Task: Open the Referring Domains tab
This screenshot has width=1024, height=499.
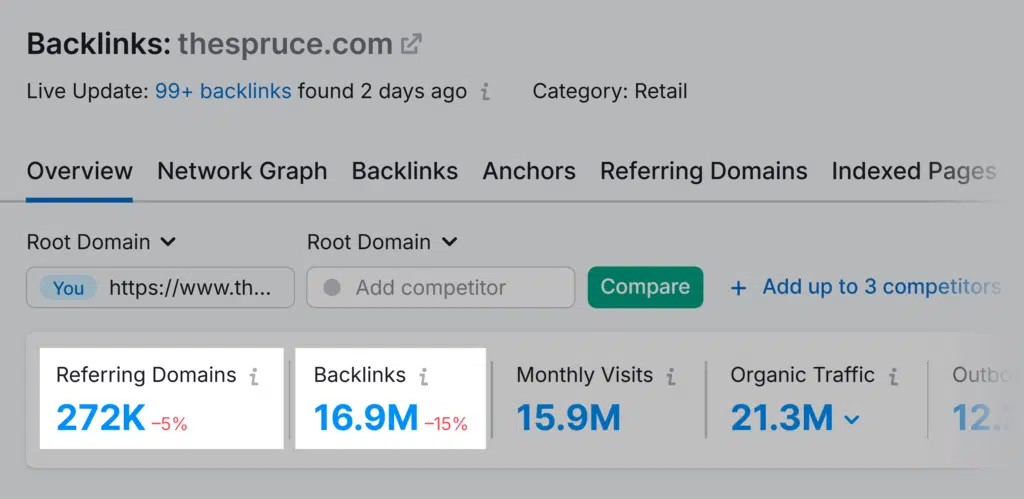Action: (703, 171)
